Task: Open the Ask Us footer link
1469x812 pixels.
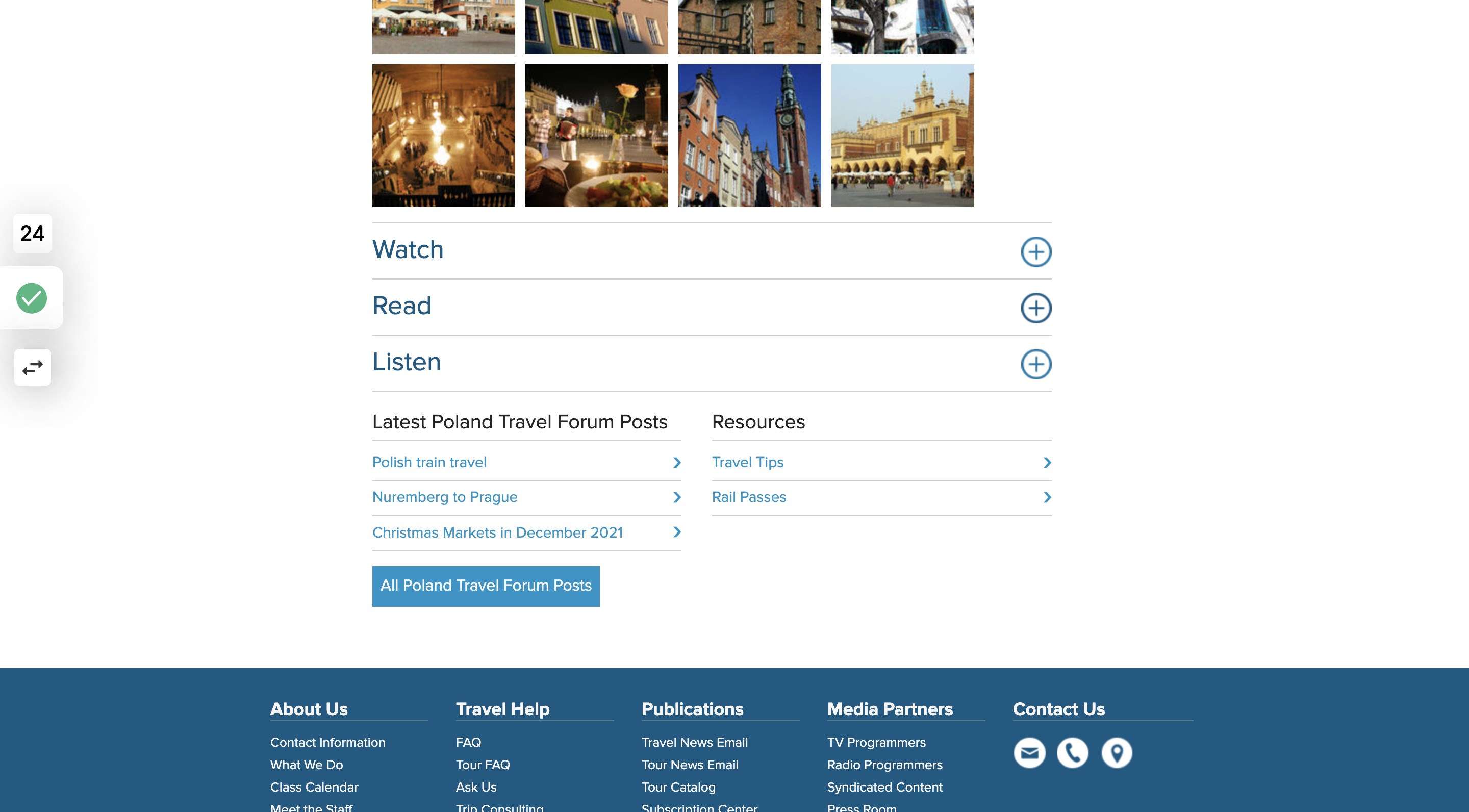Action: [x=476, y=788]
